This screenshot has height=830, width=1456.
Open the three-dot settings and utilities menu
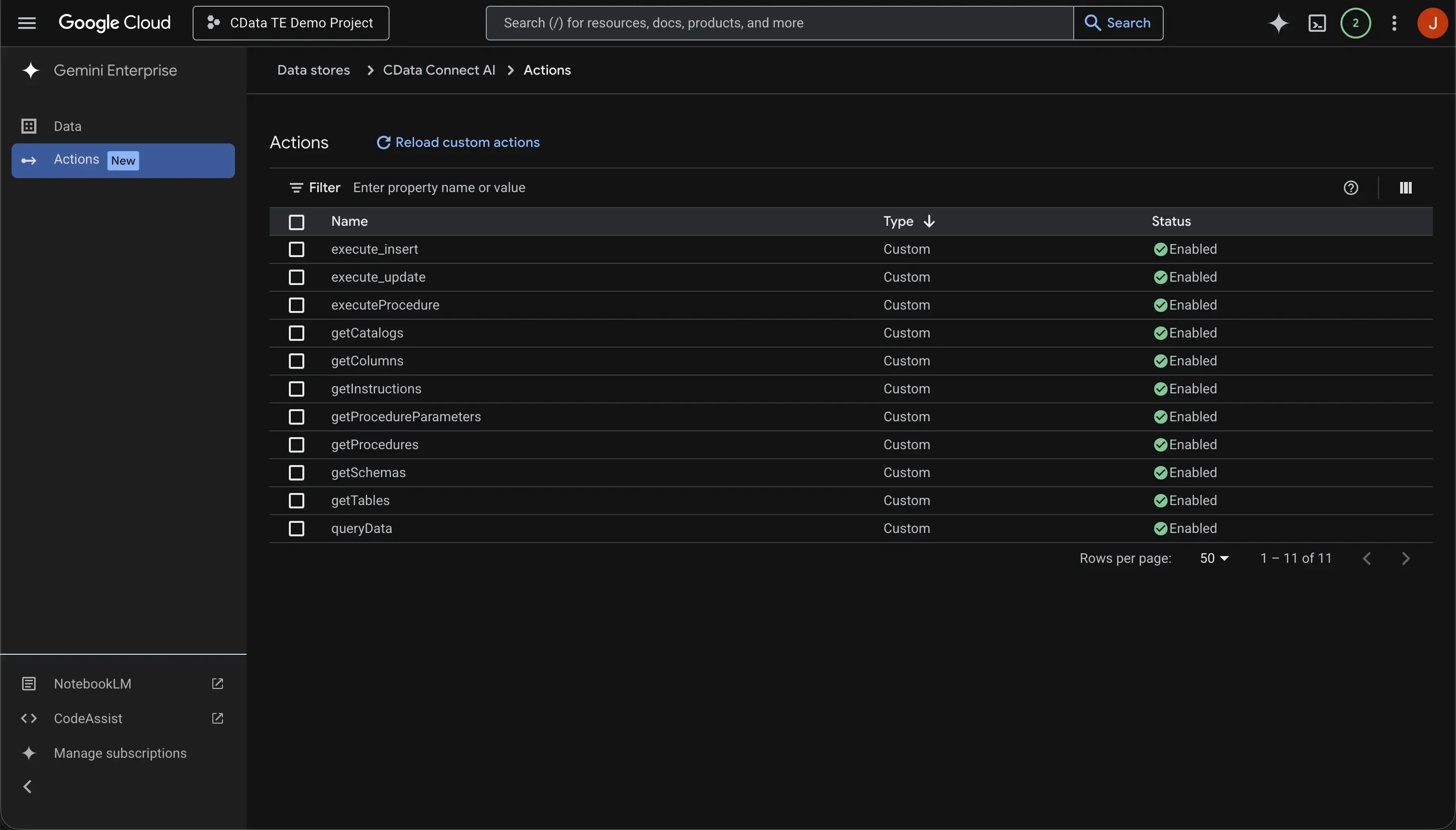[1394, 23]
